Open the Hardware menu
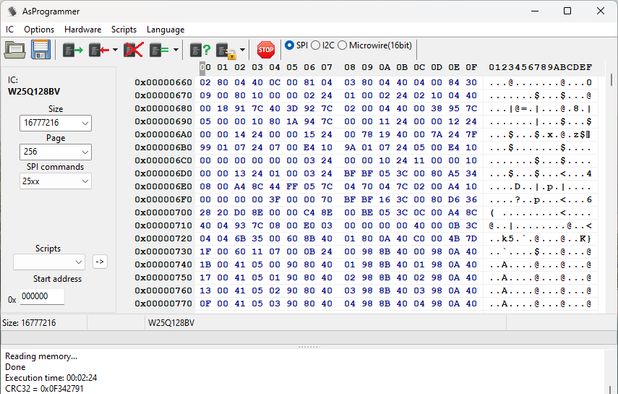 point(83,30)
